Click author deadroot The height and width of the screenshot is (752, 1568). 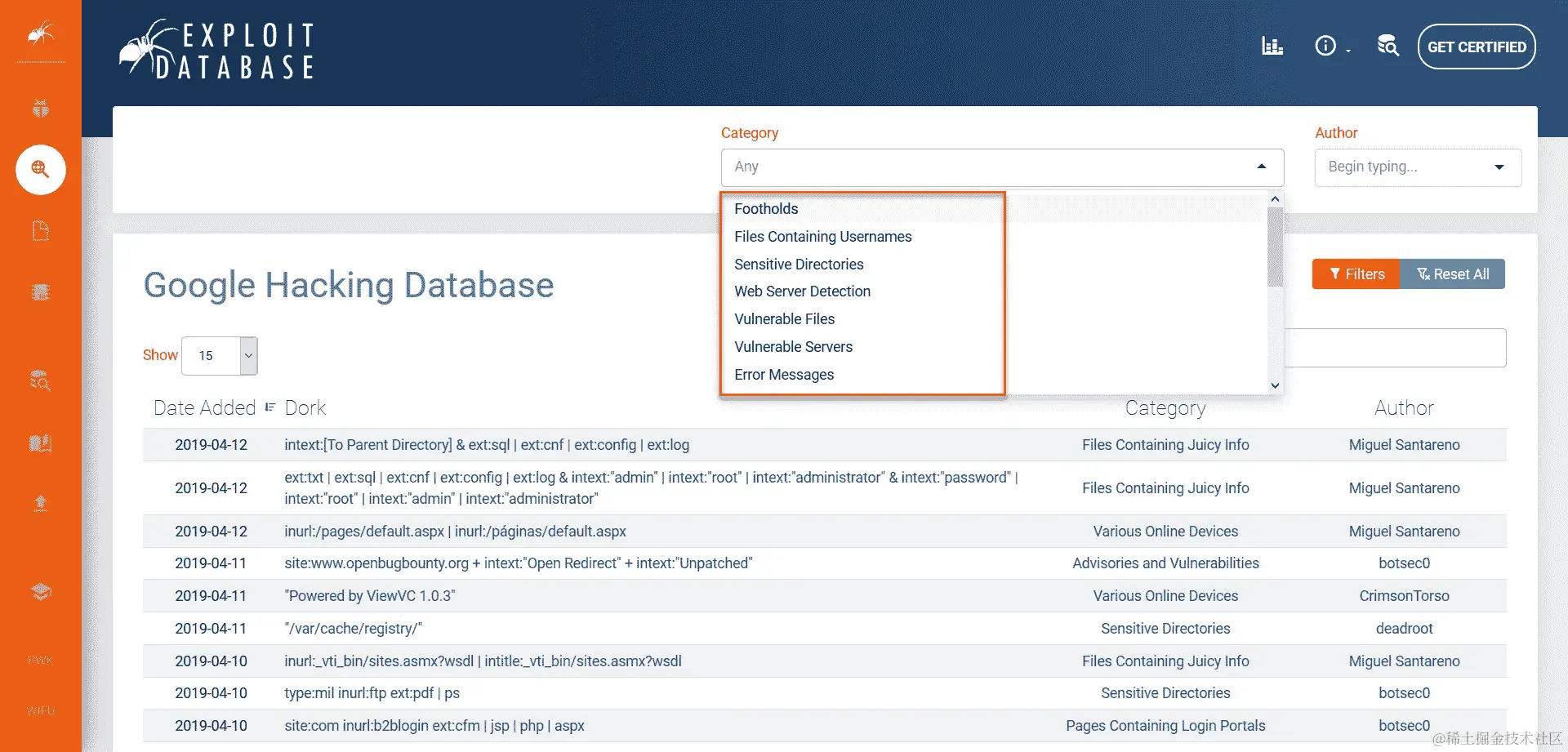[x=1404, y=629]
